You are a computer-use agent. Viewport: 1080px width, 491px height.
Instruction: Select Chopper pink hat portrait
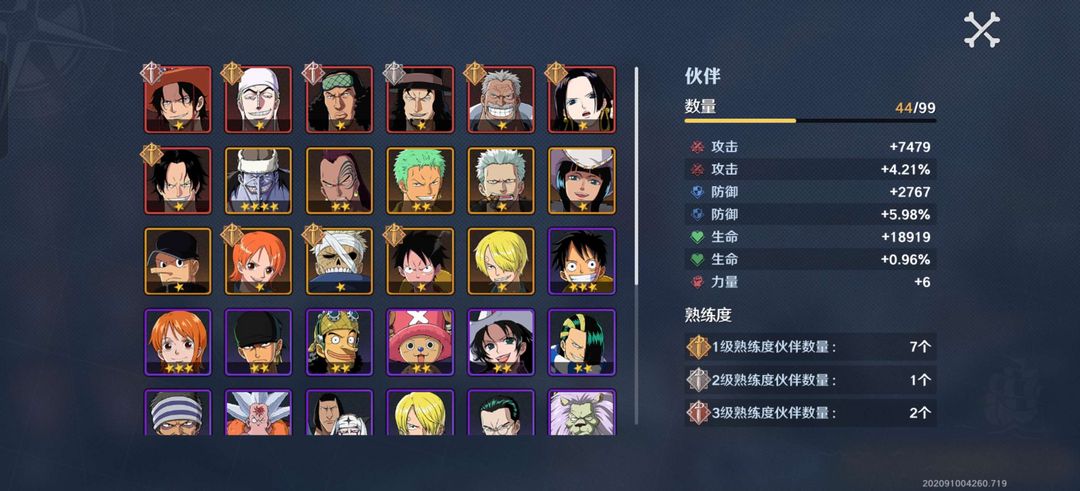coord(420,342)
